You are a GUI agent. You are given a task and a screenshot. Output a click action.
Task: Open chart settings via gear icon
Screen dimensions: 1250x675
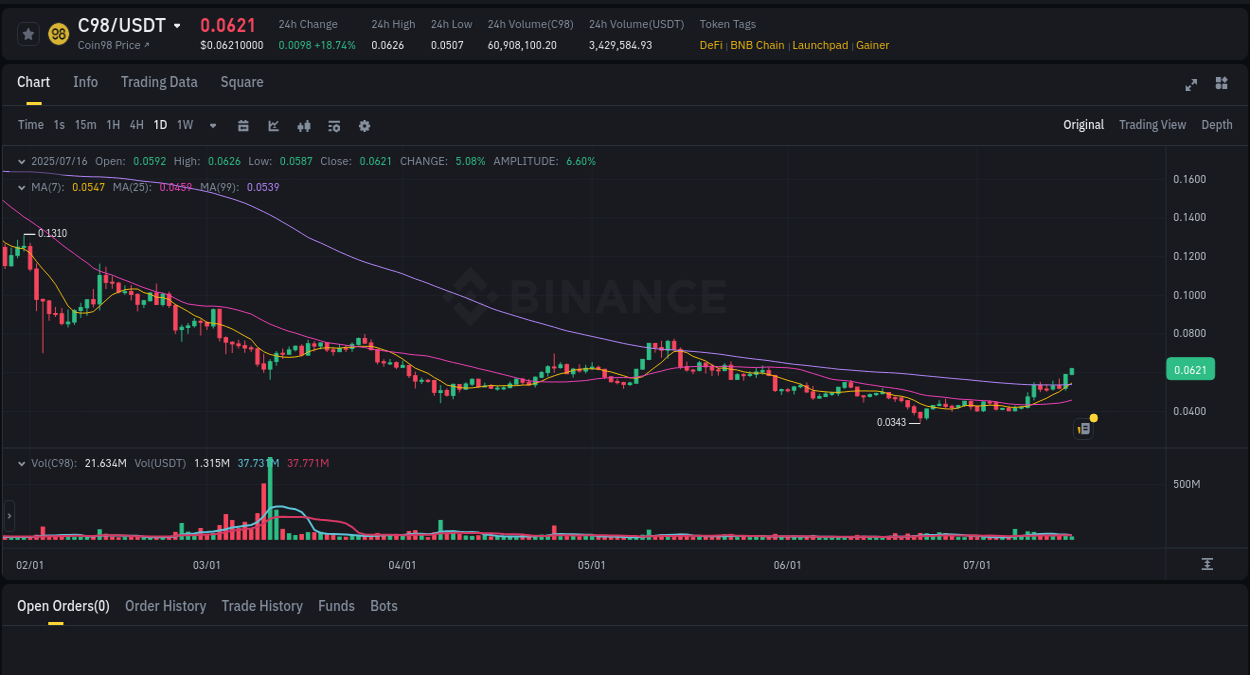(364, 125)
